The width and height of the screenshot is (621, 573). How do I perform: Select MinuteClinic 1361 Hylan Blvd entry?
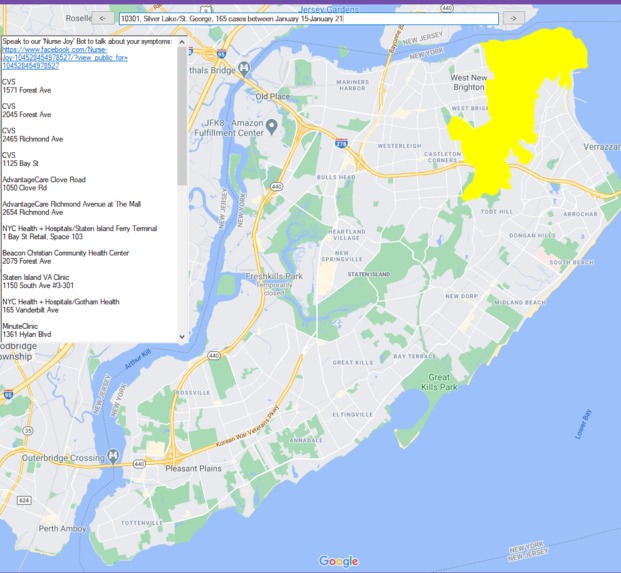(27, 330)
